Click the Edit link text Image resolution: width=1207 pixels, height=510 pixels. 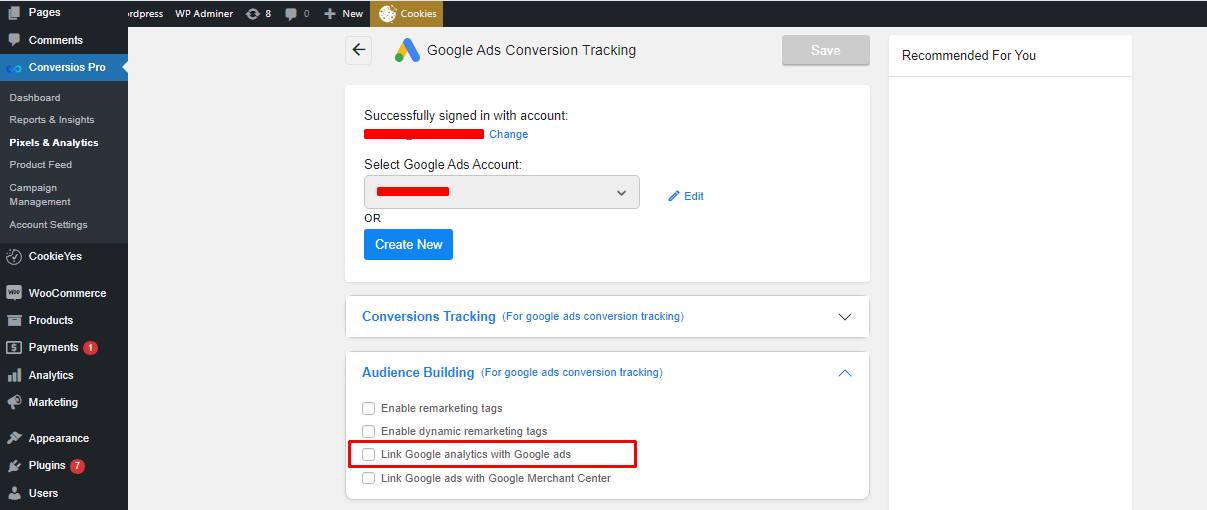click(x=694, y=196)
